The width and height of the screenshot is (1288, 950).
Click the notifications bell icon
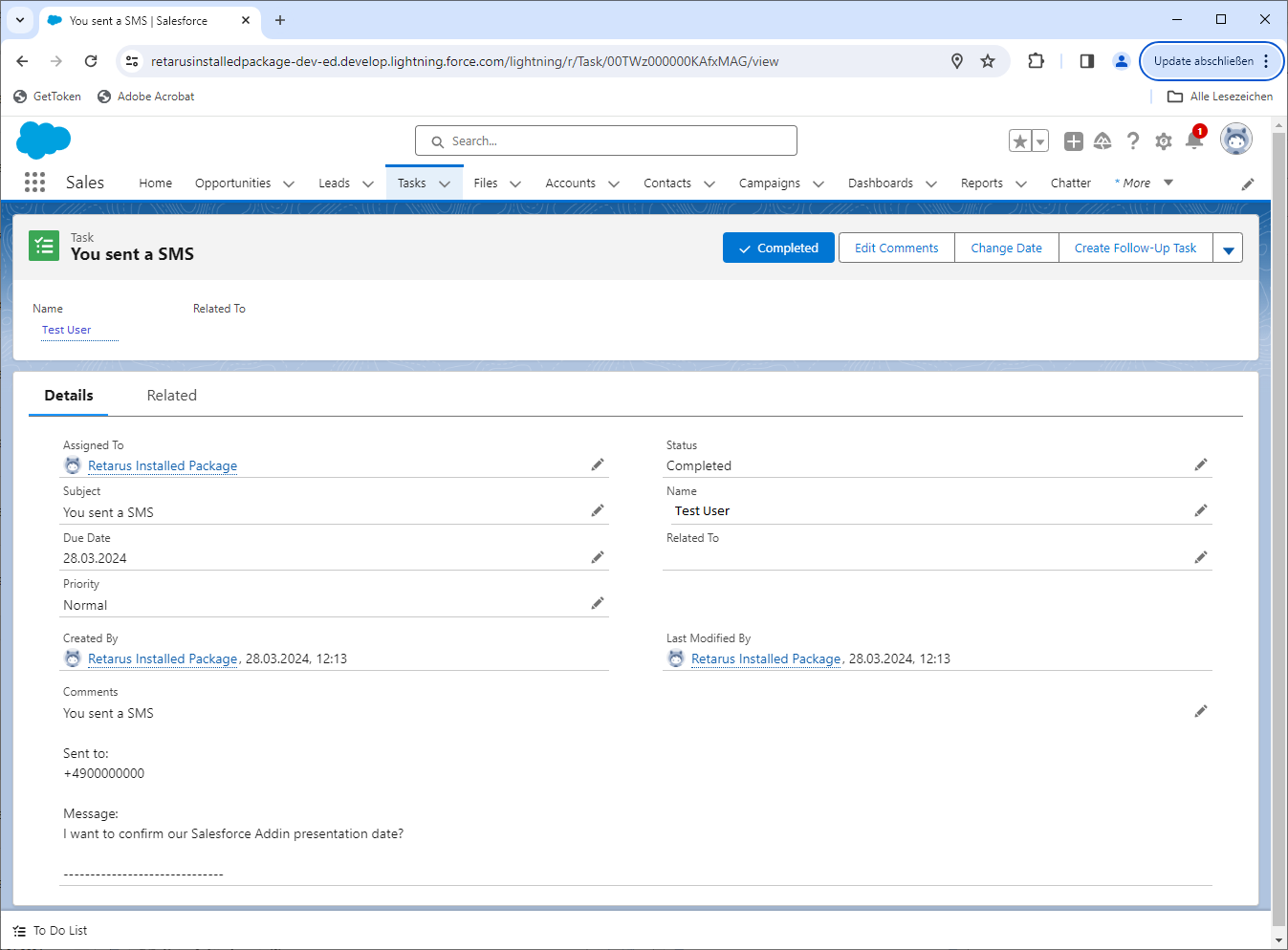coord(1193,141)
